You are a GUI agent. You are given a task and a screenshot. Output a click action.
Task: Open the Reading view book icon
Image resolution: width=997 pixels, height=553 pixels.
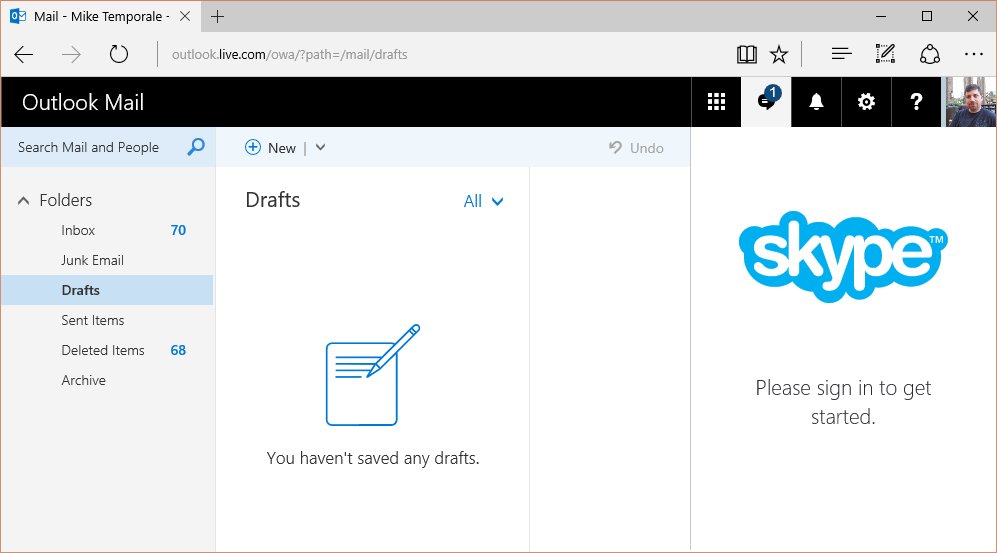click(746, 55)
